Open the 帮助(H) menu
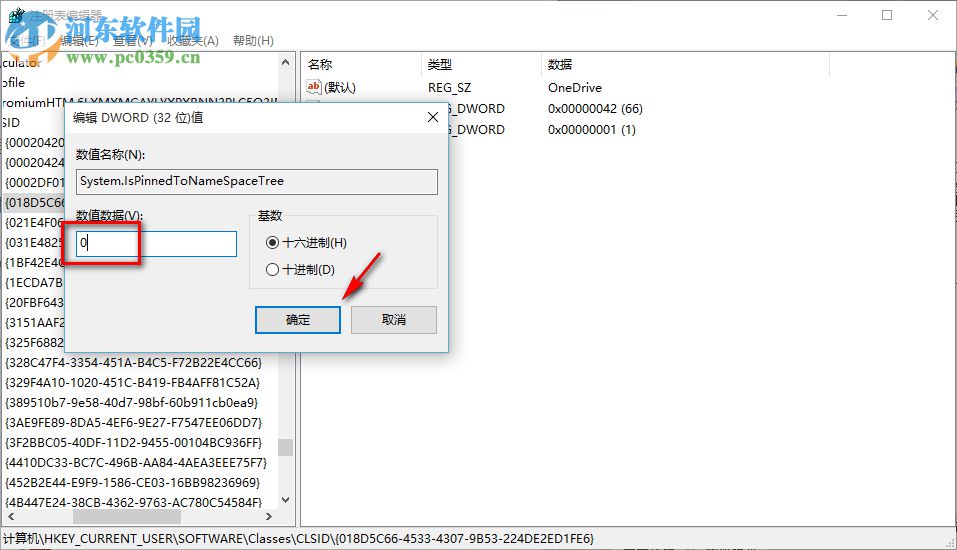 (253, 41)
